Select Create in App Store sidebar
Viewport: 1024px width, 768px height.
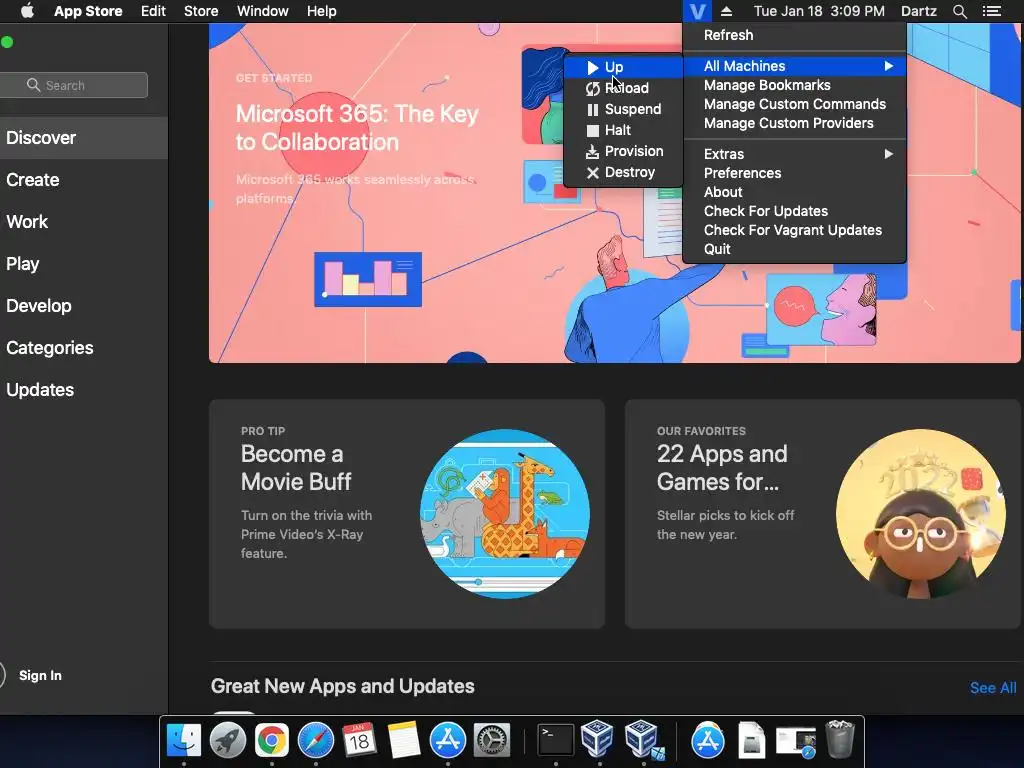[84, 180]
